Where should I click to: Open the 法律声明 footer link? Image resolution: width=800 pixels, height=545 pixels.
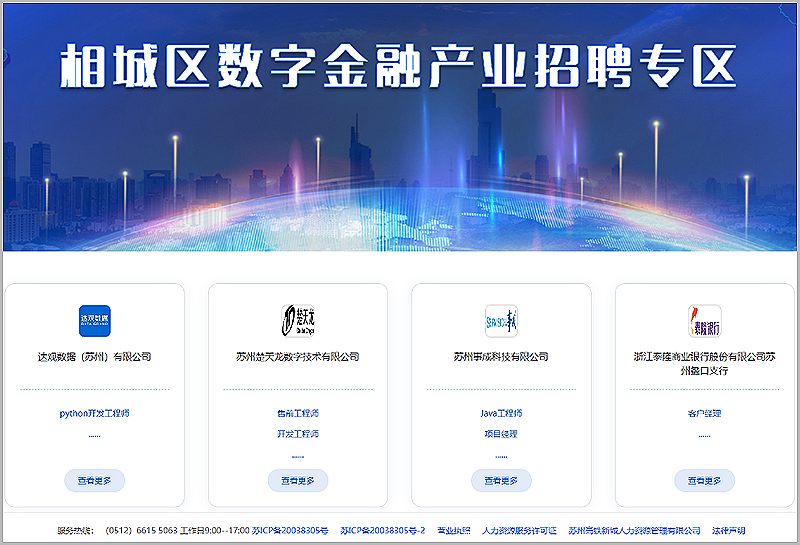click(x=729, y=531)
